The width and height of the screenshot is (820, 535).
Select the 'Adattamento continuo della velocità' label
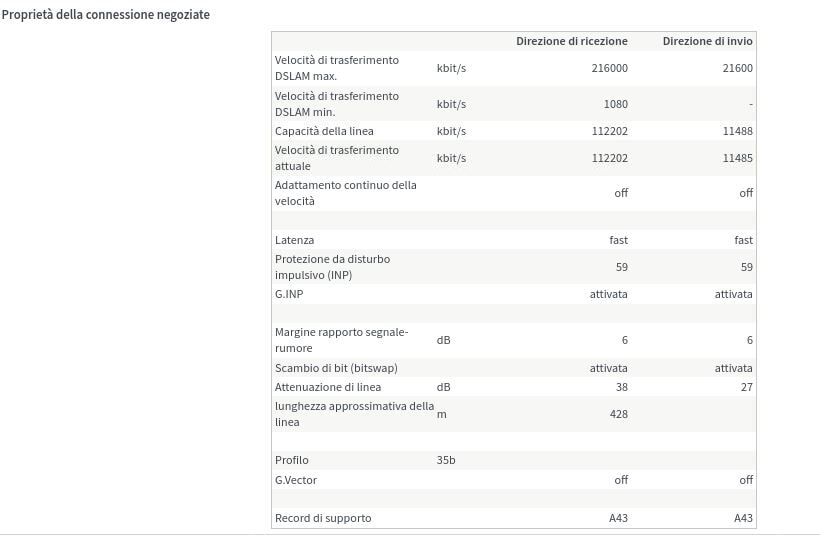[x=346, y=193]
